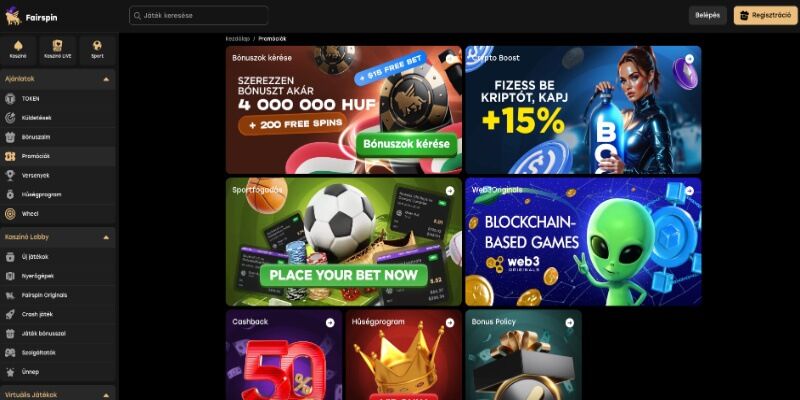
Task: Click the Fairspin logo icon
Action: click(x=13, y=16)
